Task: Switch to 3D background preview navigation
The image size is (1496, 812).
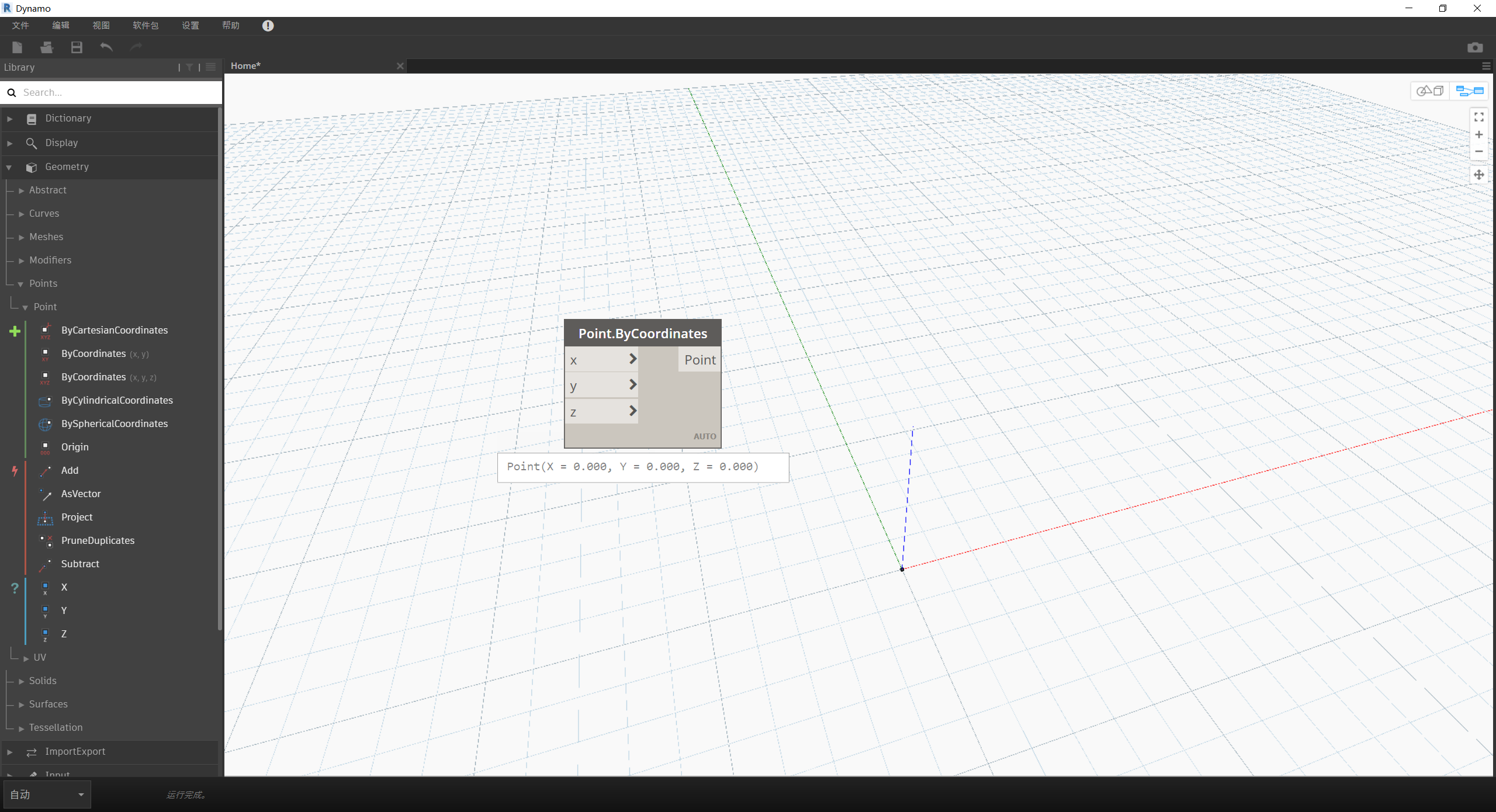Action: click(x=1430, y=91)
